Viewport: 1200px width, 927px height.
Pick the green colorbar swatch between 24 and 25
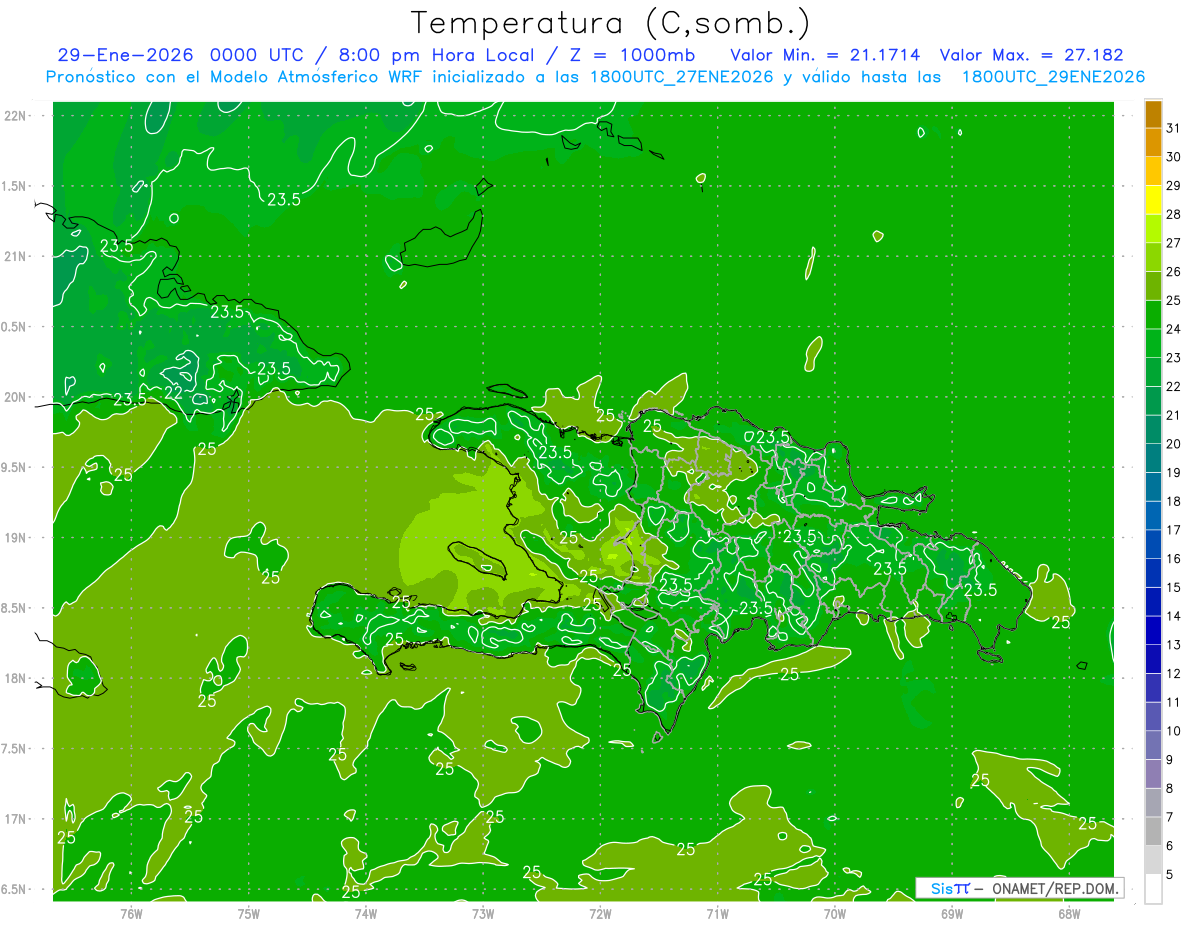(x=1153, y=315)
